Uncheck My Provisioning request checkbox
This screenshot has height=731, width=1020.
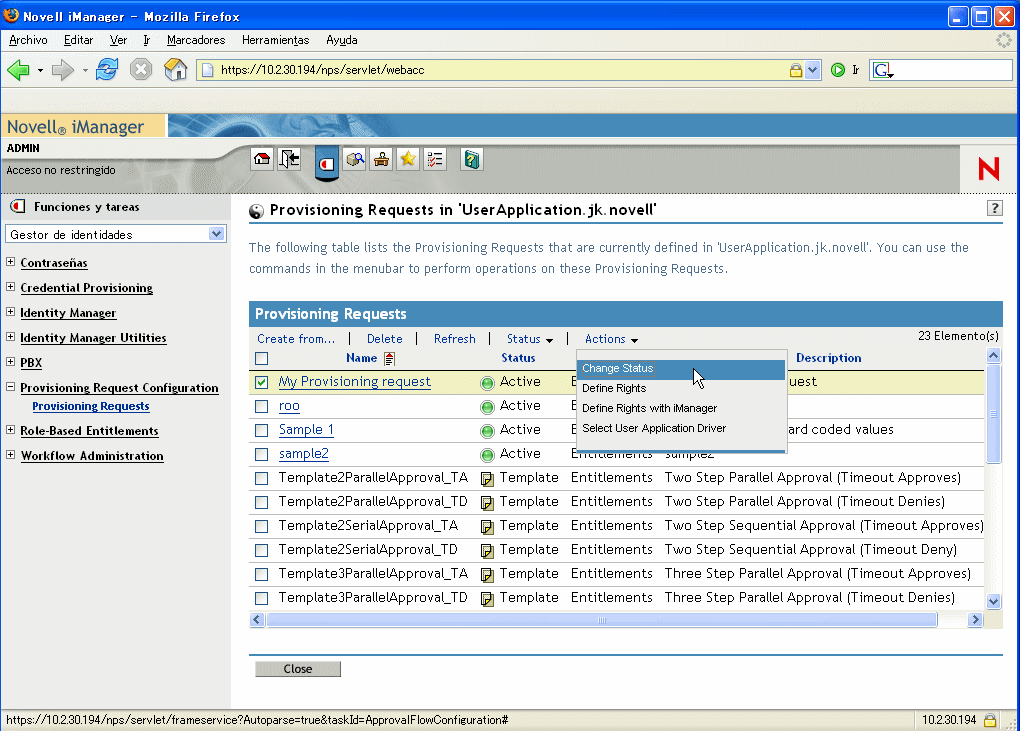click(x=262, y=382)
